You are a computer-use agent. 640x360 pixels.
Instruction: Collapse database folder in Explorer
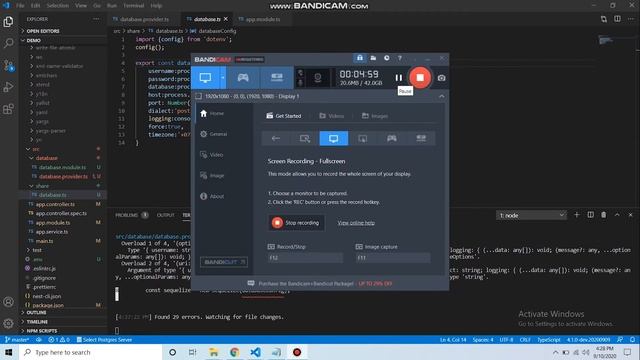point(63,158)
